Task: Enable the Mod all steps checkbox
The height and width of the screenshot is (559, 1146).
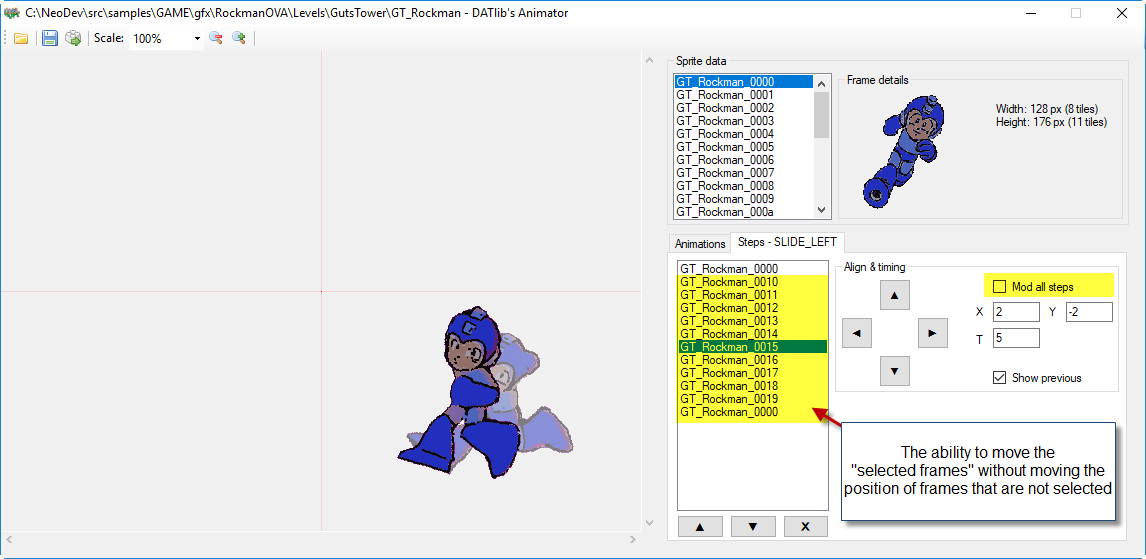Action: 999,287
